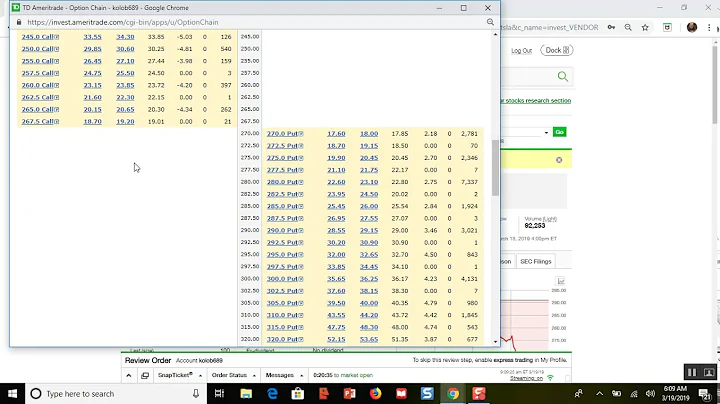Open Microsoft Store from the taskbar
This screenshot has width=720, height=404.
(298, 393)
